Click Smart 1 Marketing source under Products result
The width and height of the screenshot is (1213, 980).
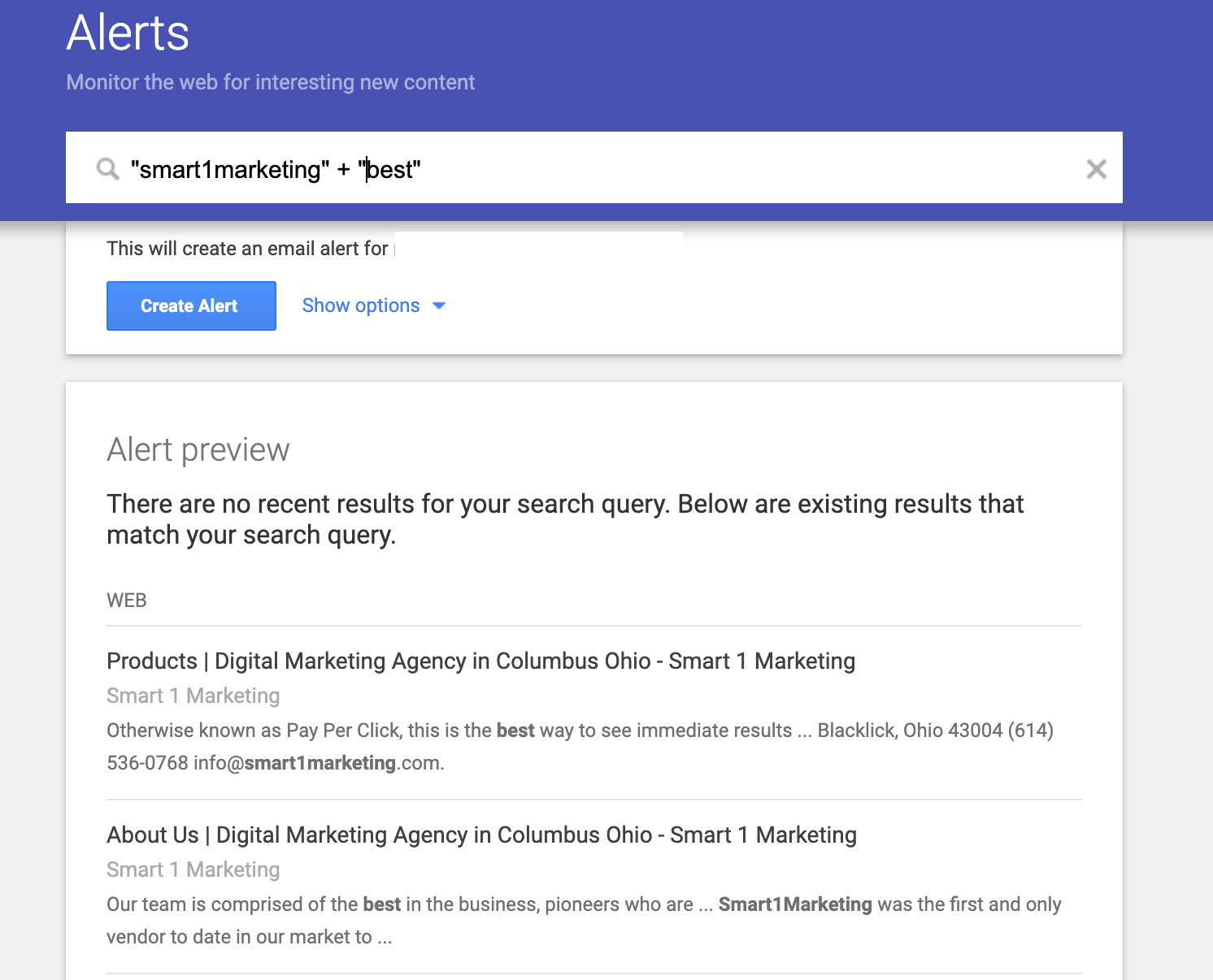tap(193, 696)
